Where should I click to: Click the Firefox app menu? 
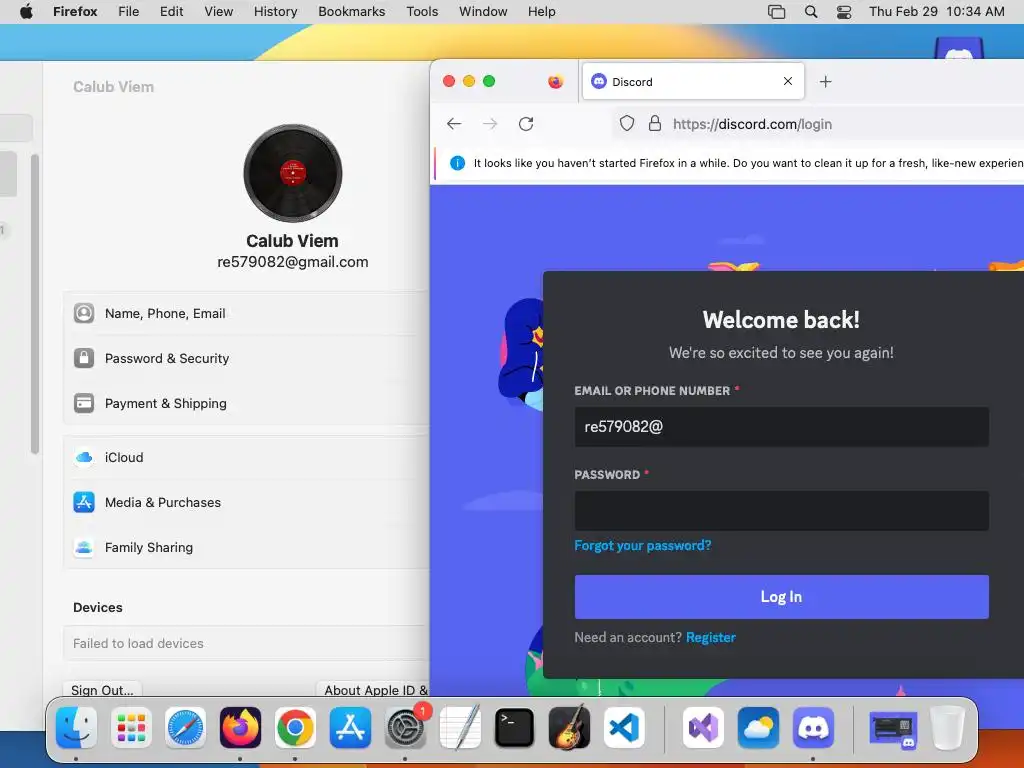(x=75, y=12)
